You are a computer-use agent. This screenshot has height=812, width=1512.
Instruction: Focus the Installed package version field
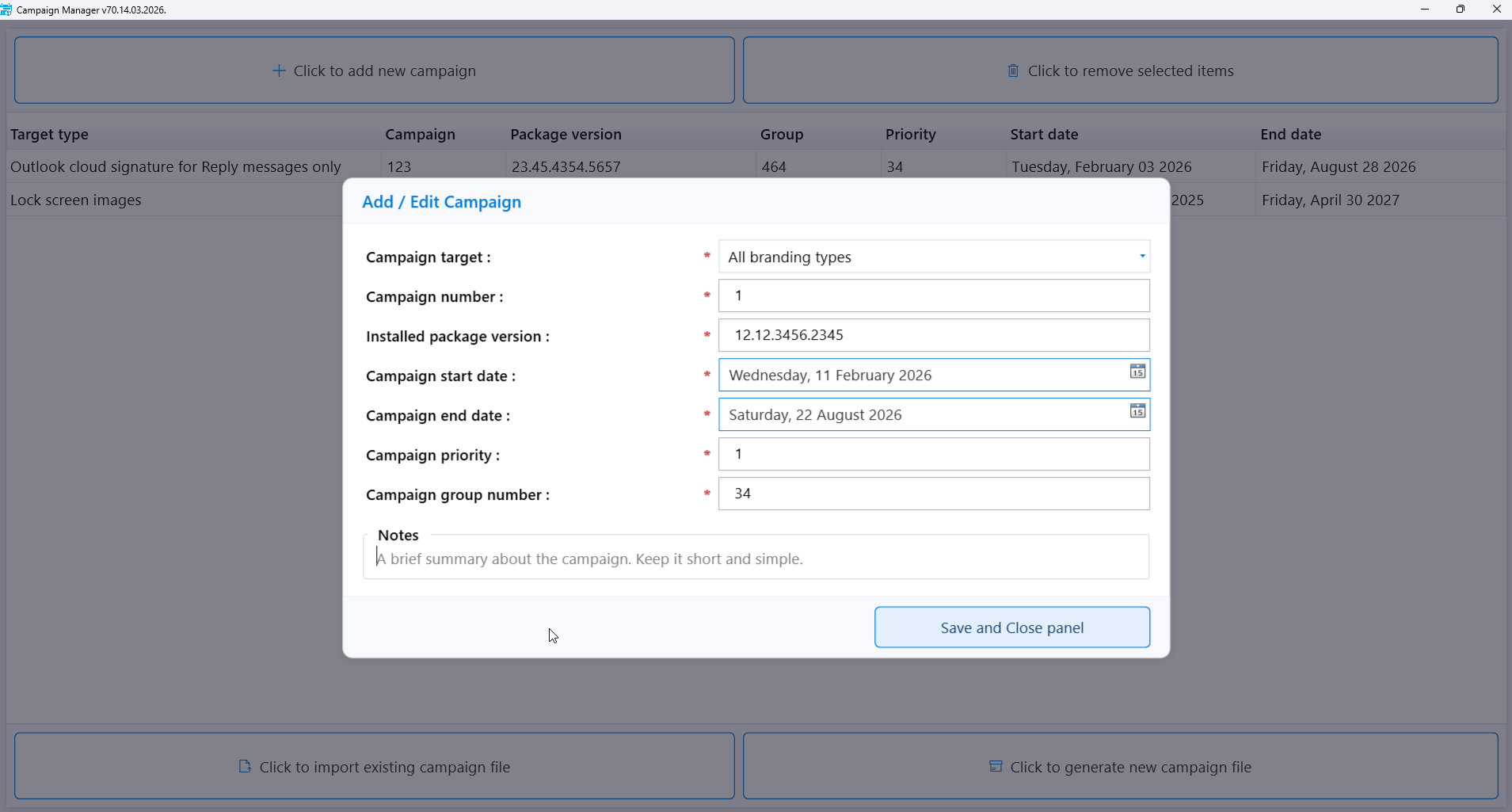[933, 335]
